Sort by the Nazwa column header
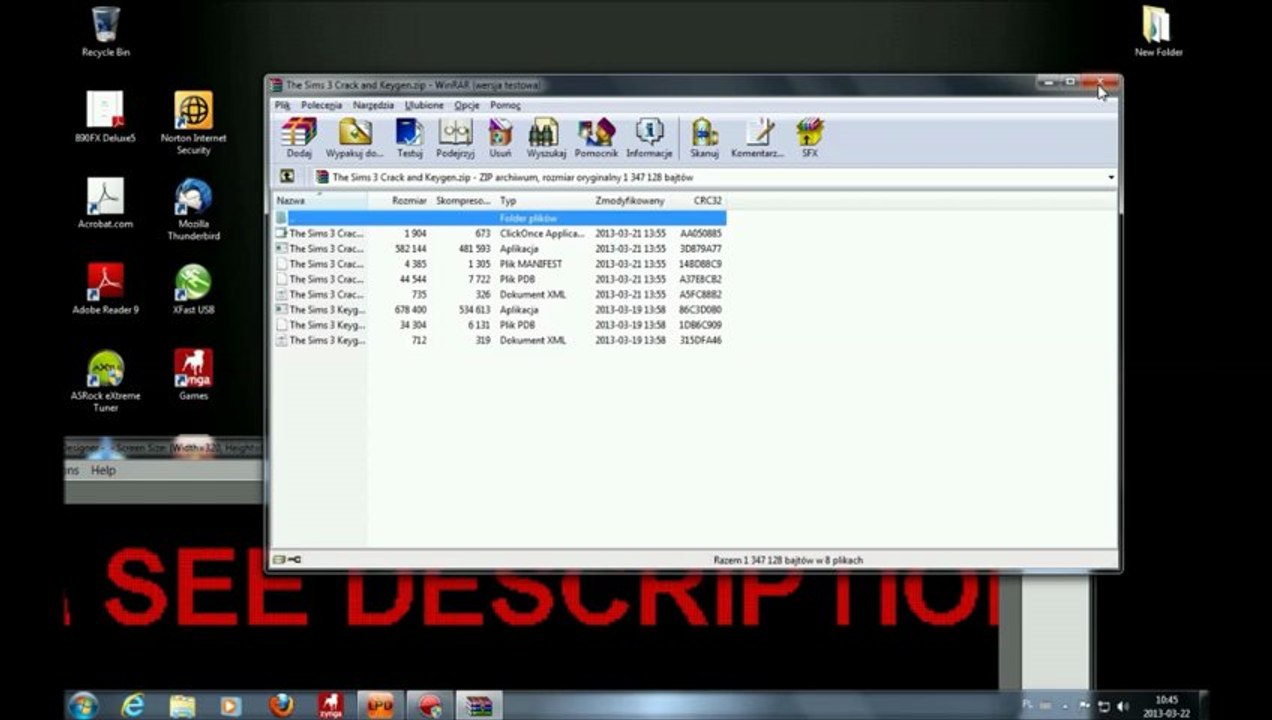The image size is (1272, 720). (319, 201)
